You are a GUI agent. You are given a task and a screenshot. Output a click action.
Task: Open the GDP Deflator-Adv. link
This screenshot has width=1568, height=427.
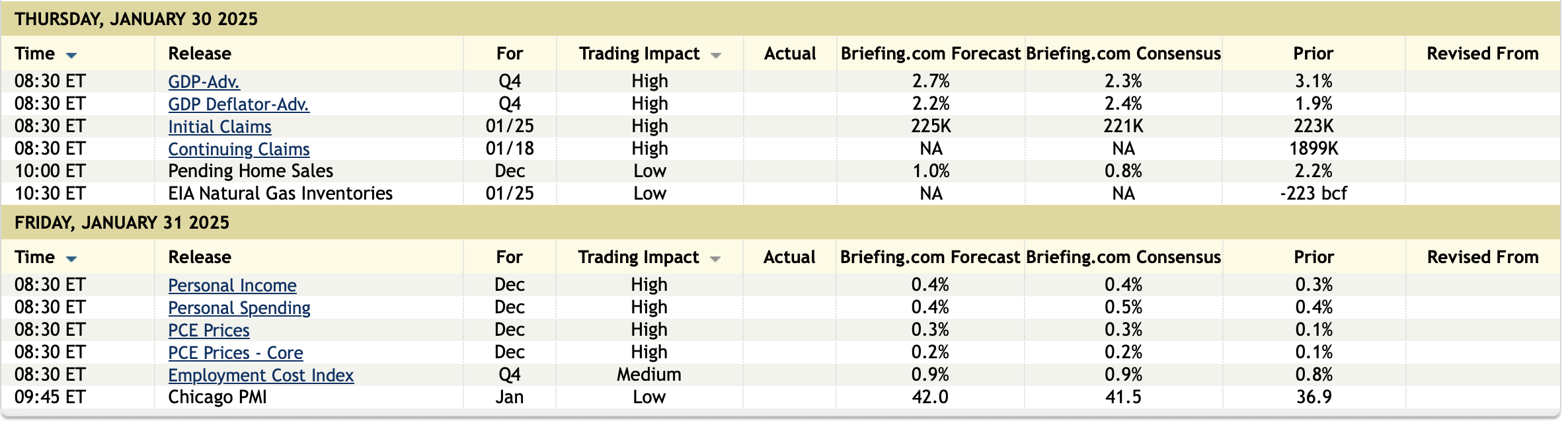pos(238,104)
